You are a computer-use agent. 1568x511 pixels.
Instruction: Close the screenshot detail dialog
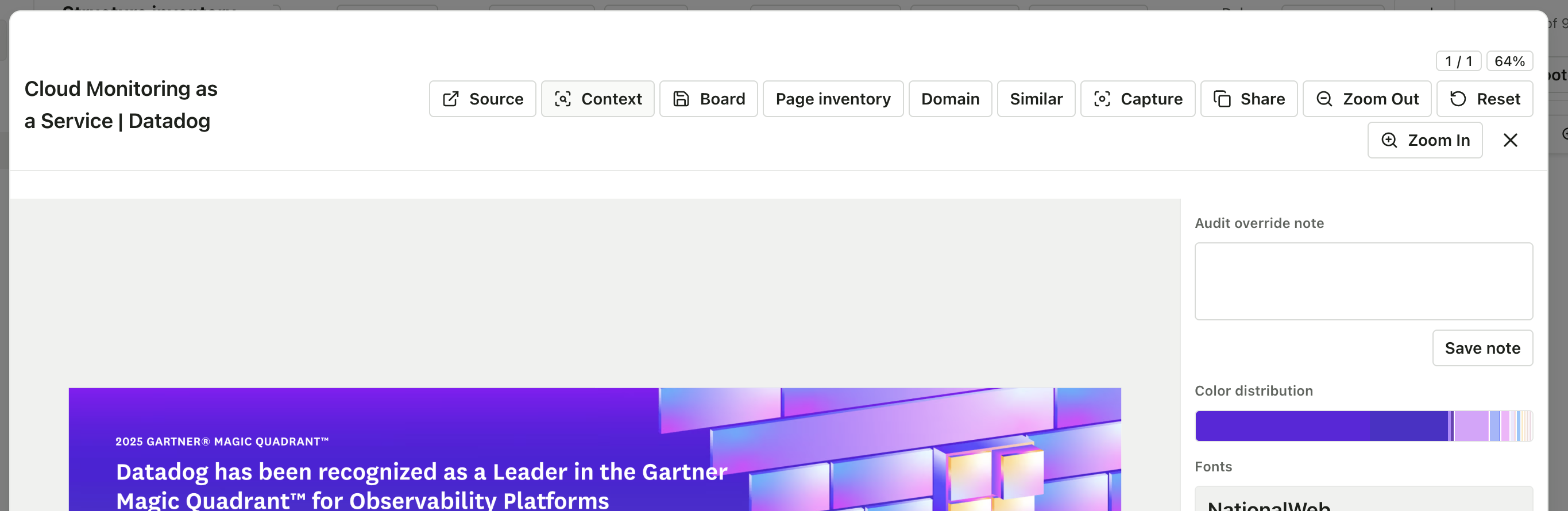(x=1509, y=140)
